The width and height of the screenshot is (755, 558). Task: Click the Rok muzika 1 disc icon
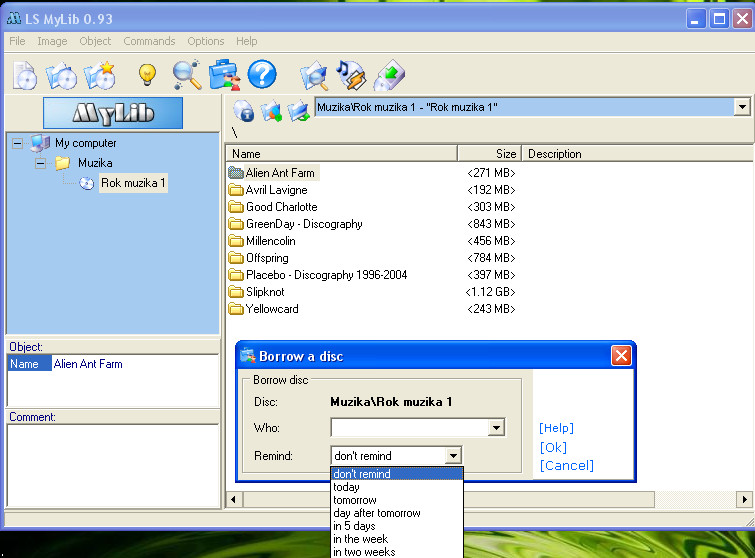(x=87, y=183)
